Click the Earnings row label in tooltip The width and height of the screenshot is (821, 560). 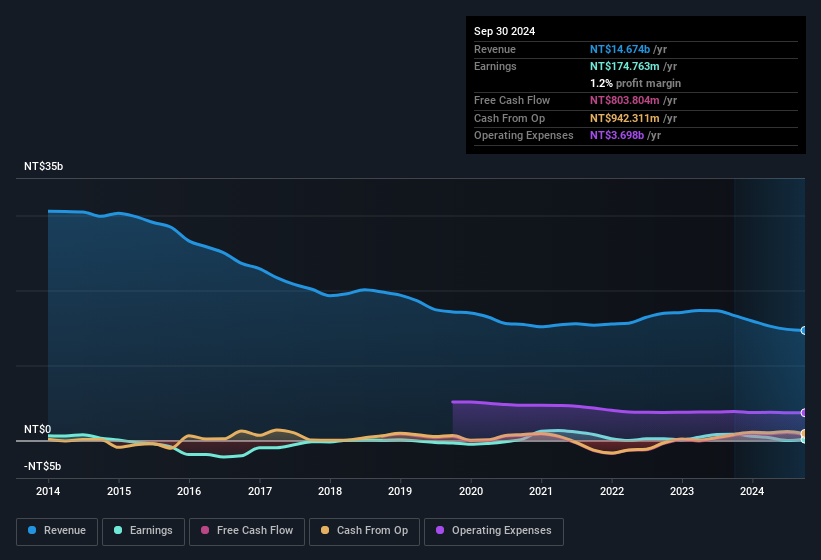coord(495,66)
